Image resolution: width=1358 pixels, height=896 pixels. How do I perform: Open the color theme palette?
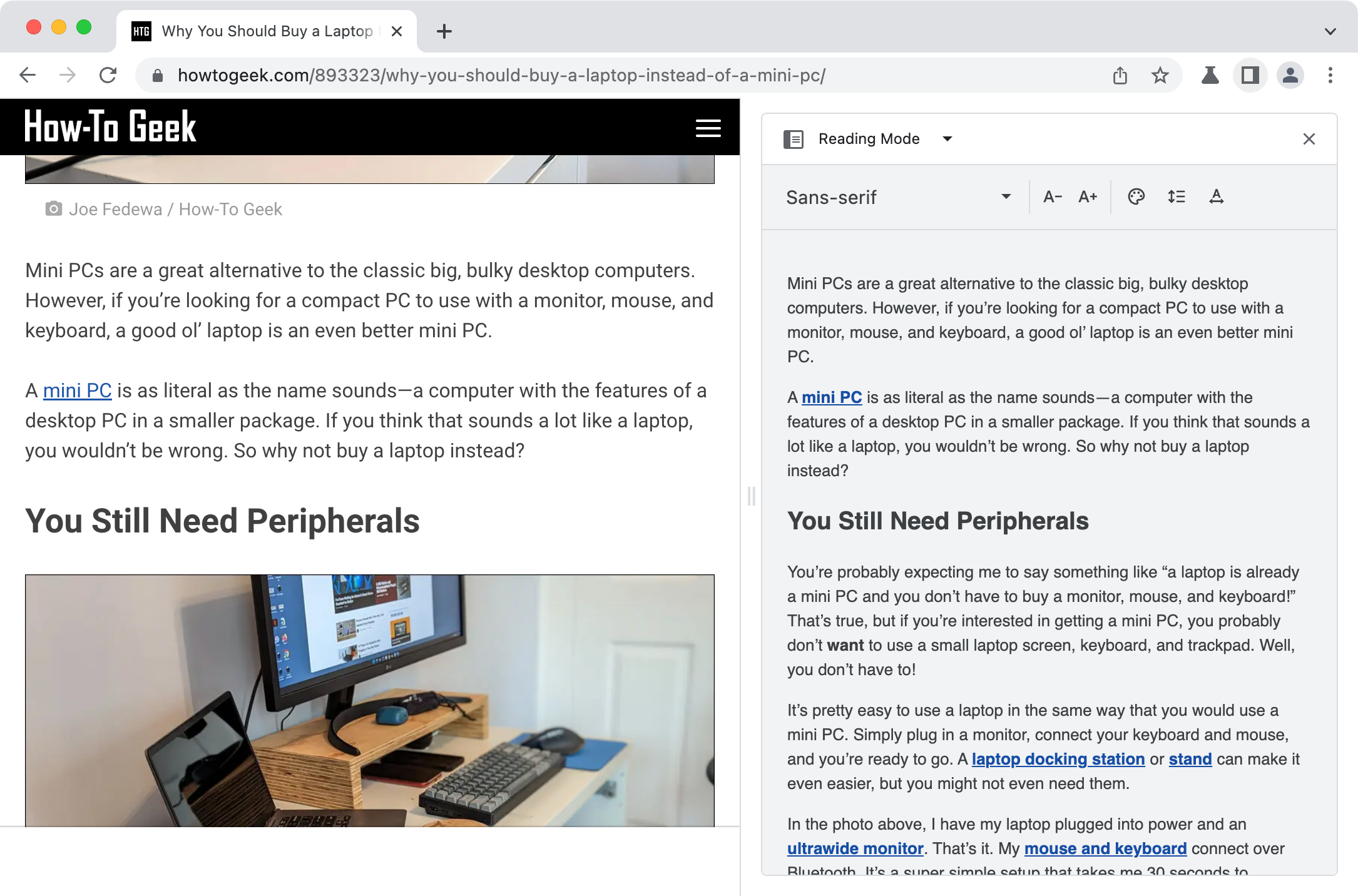click(1136, 197)
